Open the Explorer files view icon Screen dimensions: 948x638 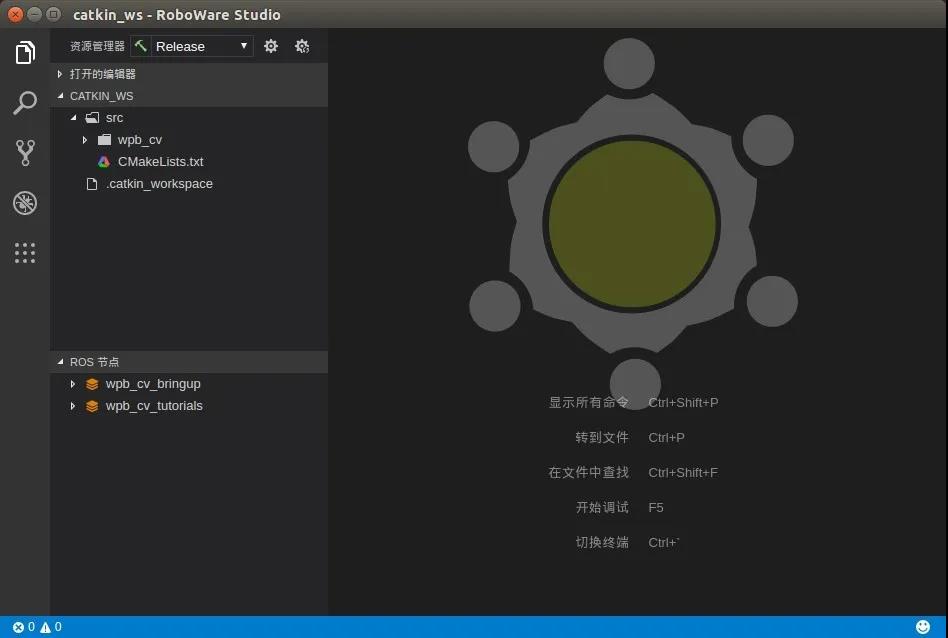pyautogui.click(x=25, y=53)
